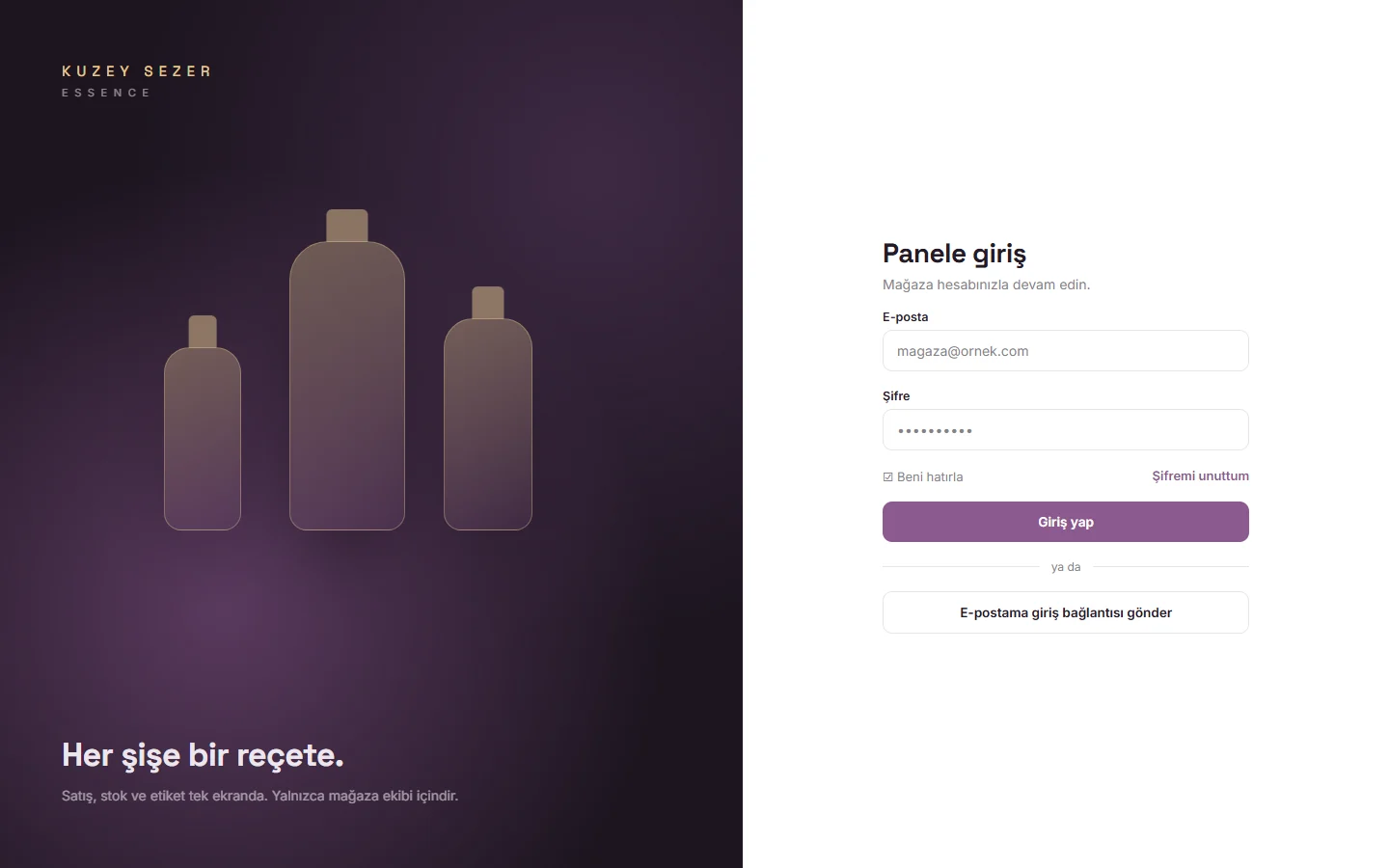Click the 'Satış, stok ve etiket' tagline text
The image size is (1389, 868).
[259, 796]
